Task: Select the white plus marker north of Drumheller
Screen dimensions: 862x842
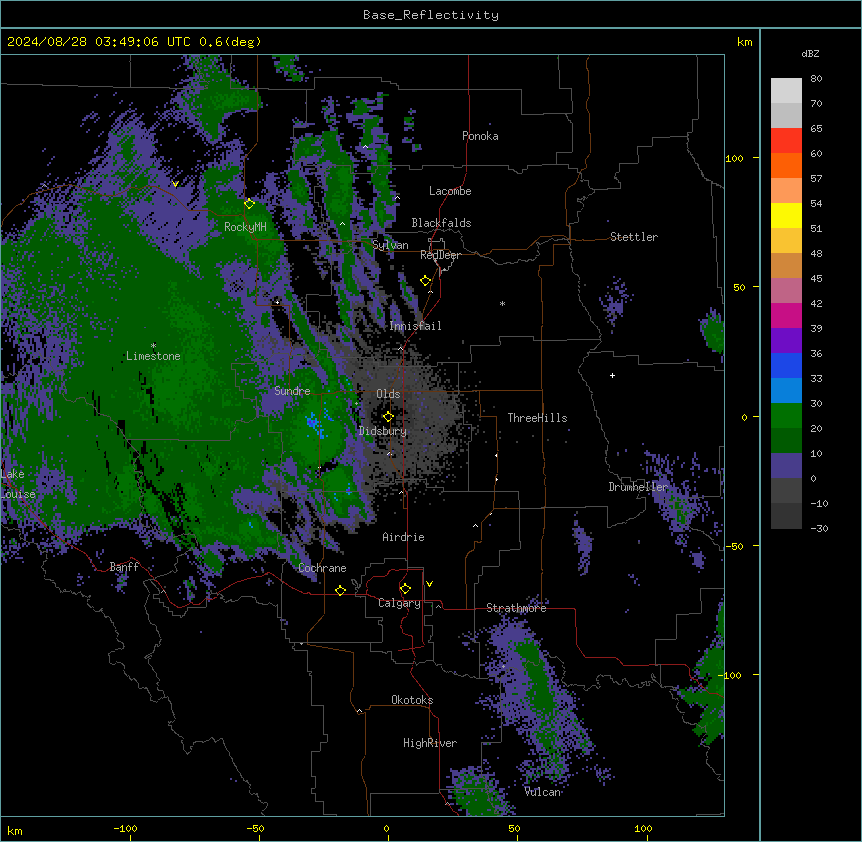Action: click(x=612, y=375)
